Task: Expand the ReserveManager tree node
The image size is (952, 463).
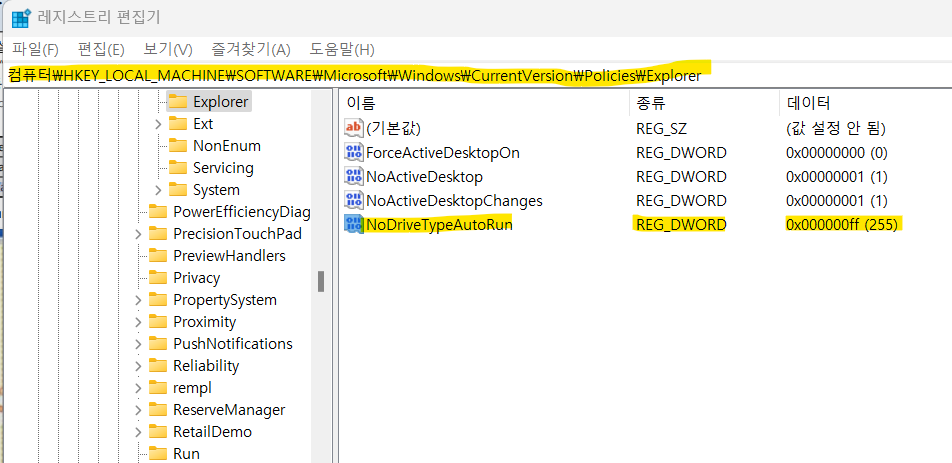Action: pos(138,410)
